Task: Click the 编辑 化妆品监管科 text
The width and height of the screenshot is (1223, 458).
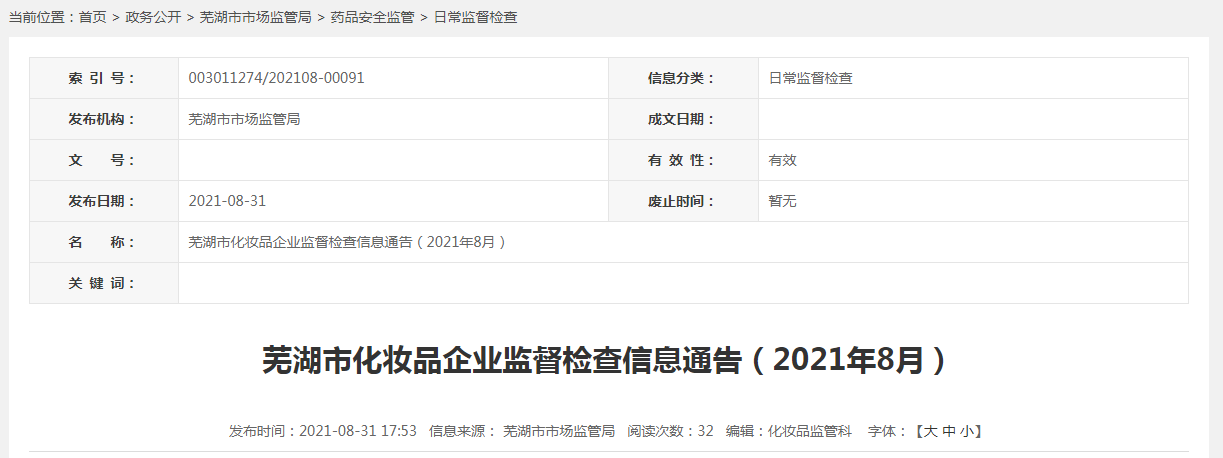Action: point(788,431)
